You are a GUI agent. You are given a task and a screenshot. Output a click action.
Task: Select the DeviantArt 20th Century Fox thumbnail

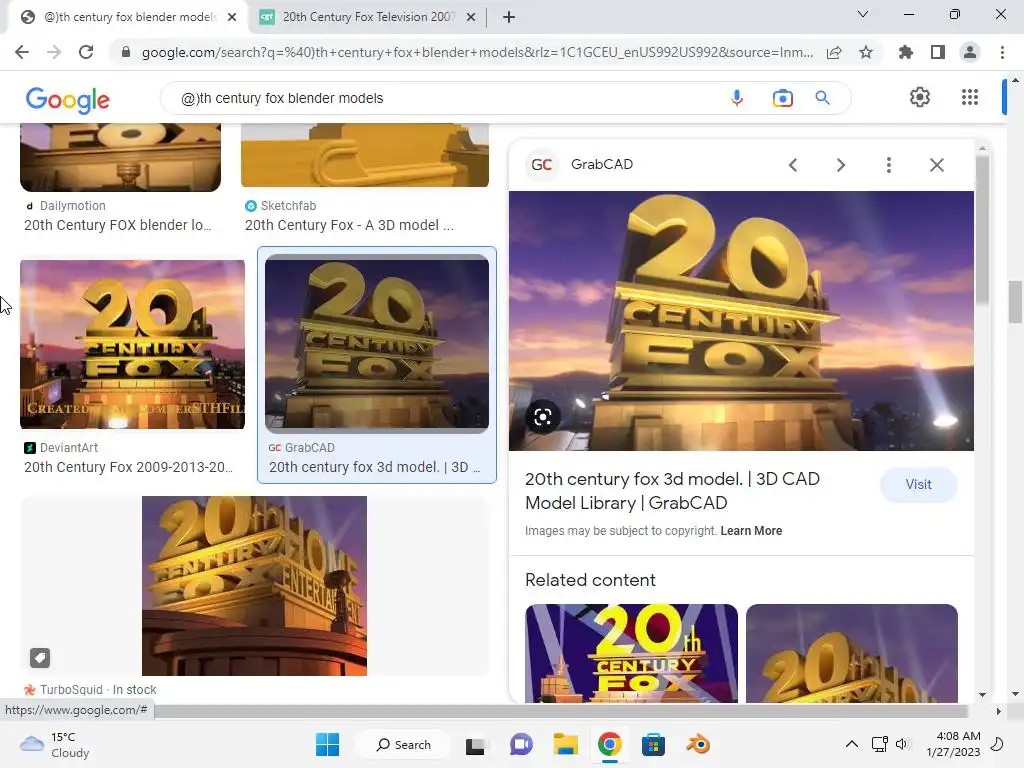pyautogui.click(x=133, y=344)
